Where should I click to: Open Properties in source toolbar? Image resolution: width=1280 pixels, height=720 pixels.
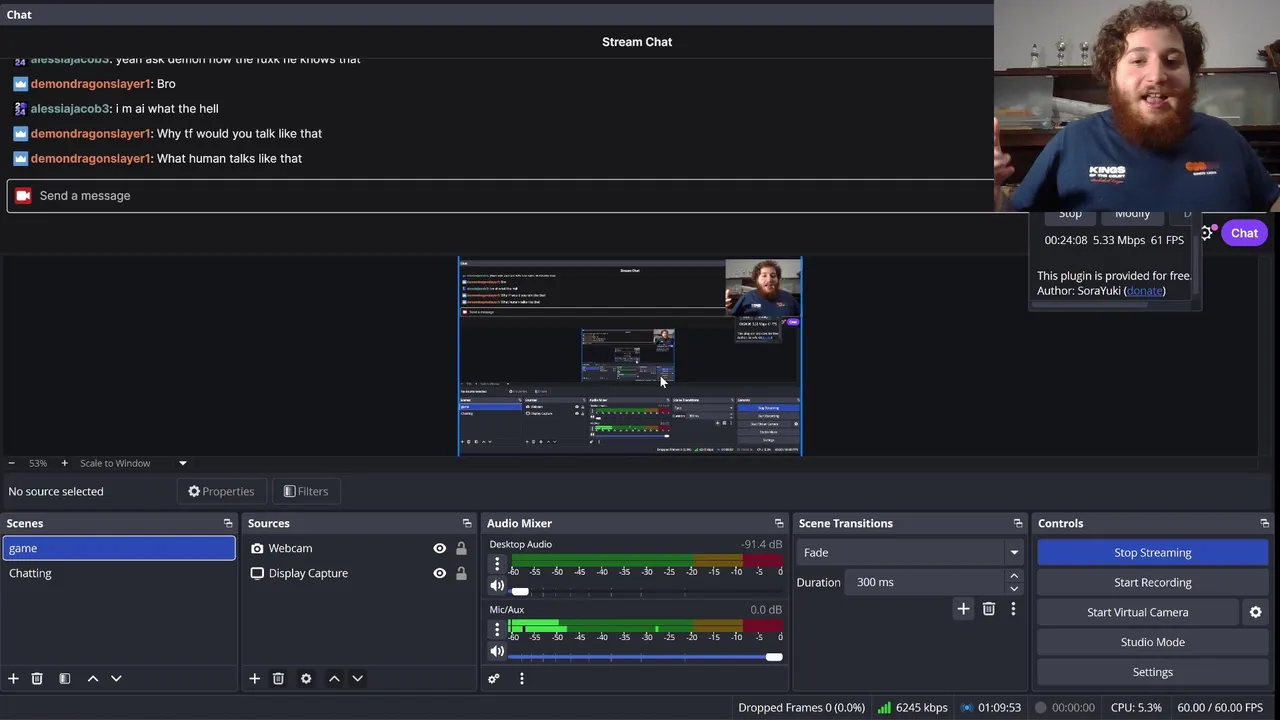pyautogui.click(x=221, y=491)
